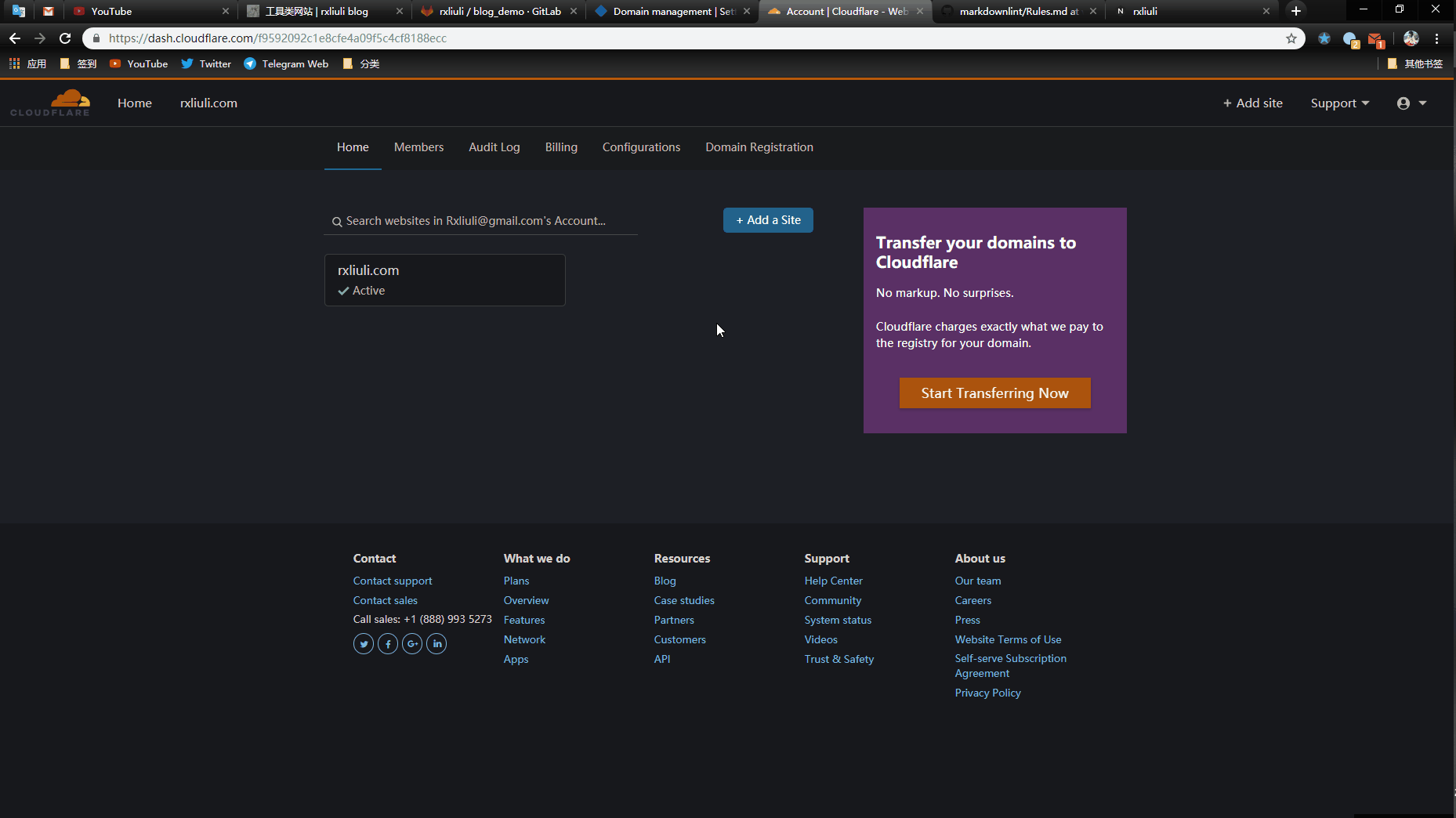1456x818 pixels.
Task: Go to the Billing tab
Action: 561,147
